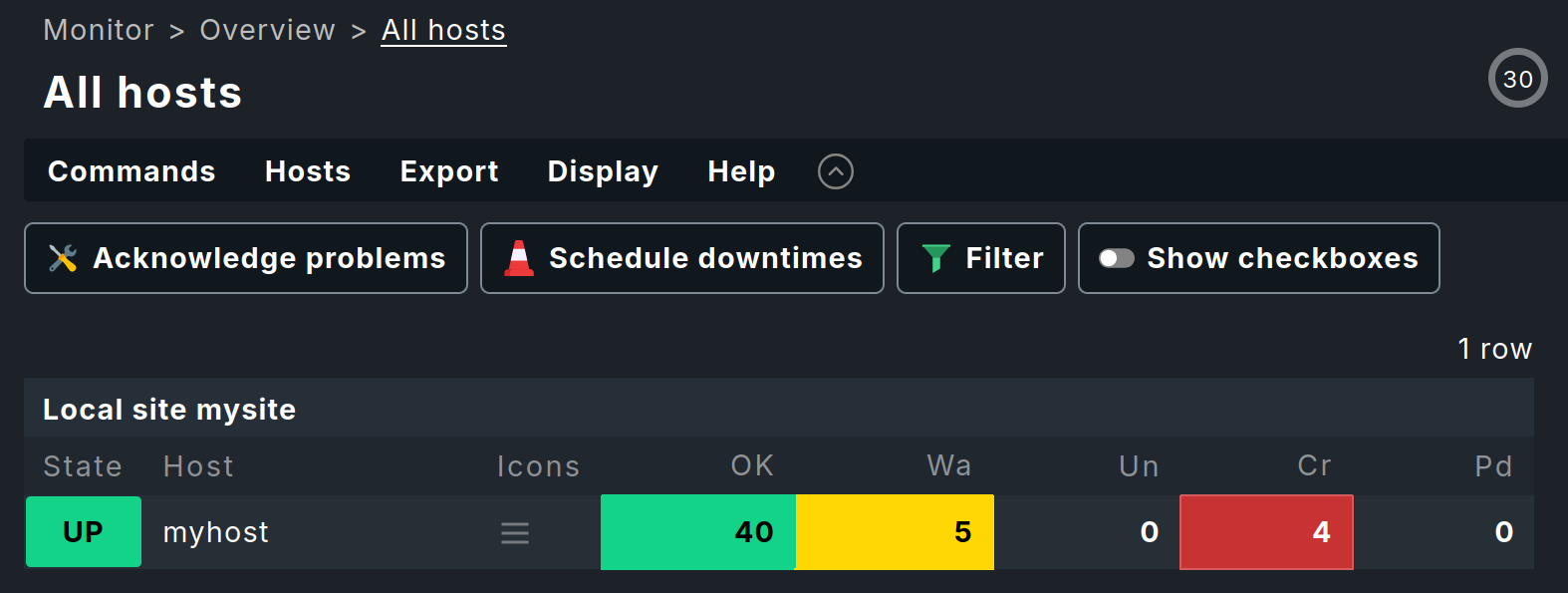
Task: Sort by the Host column header
Action: pyautogui.click(x=198, y=466)
